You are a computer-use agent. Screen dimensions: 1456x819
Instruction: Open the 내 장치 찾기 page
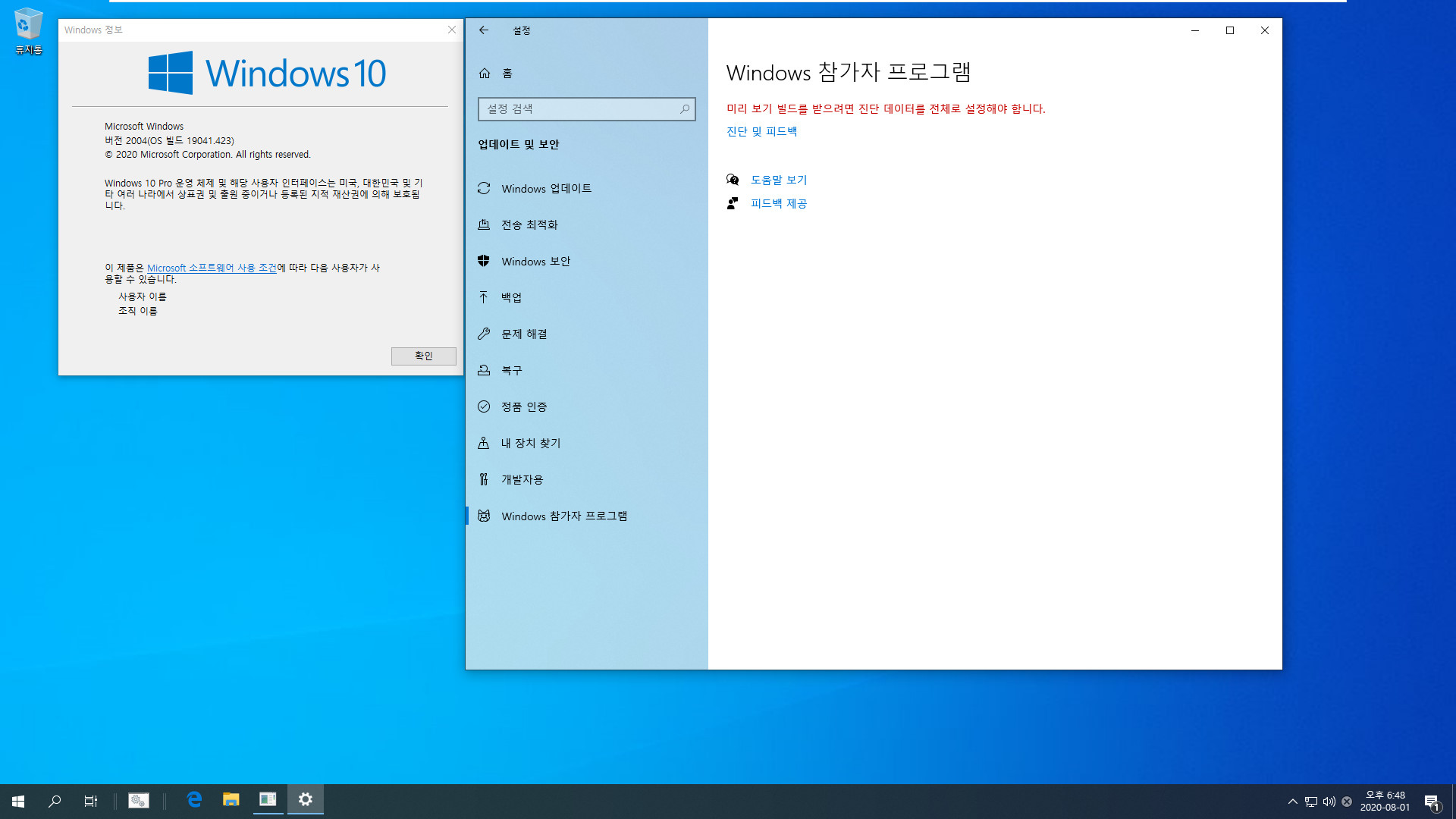587,443
